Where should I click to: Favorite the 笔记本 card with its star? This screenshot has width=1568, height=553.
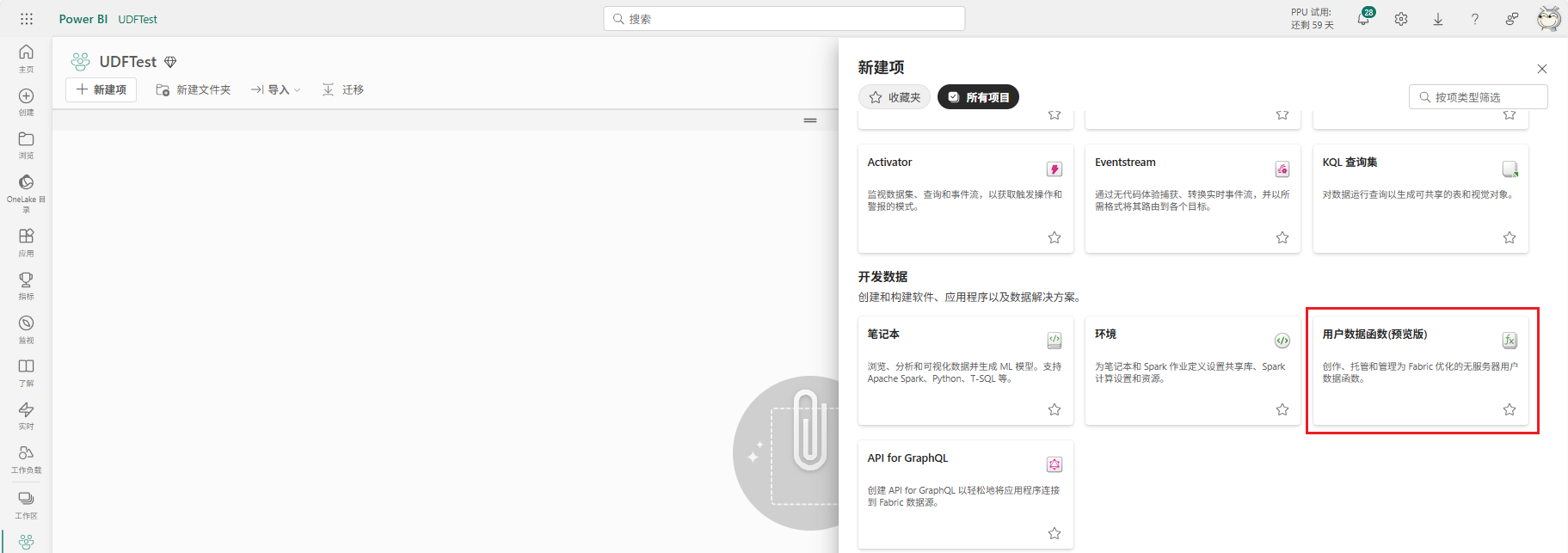(1055, 409)
